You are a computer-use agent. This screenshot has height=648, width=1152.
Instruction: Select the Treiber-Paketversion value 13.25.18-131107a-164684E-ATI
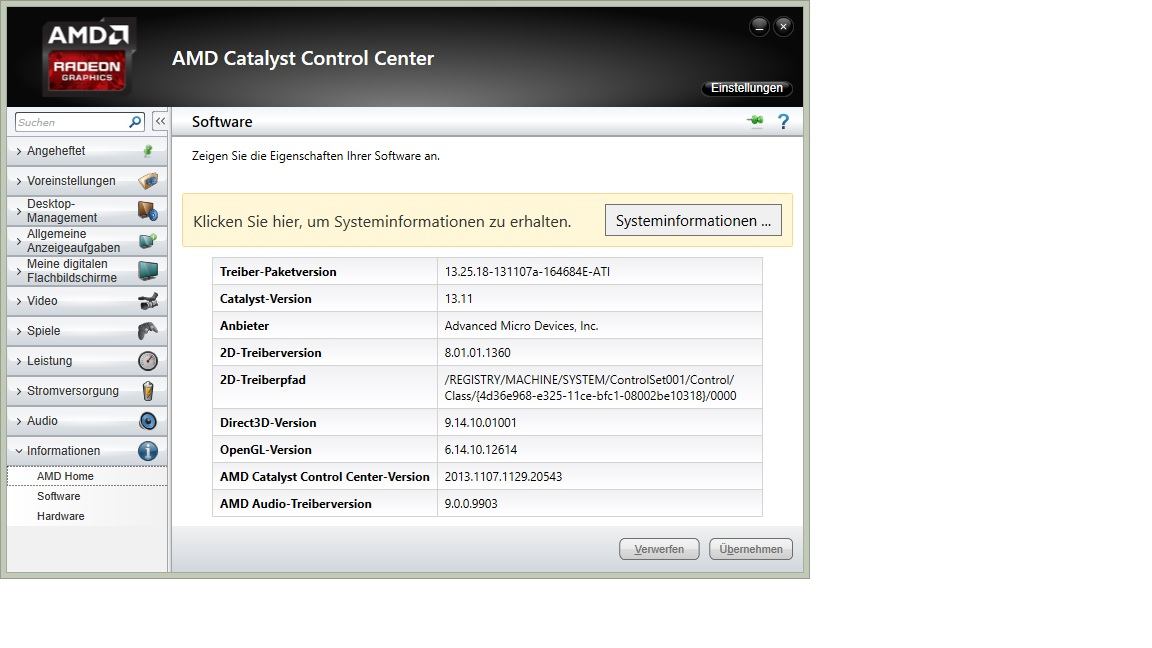point(528,272)
